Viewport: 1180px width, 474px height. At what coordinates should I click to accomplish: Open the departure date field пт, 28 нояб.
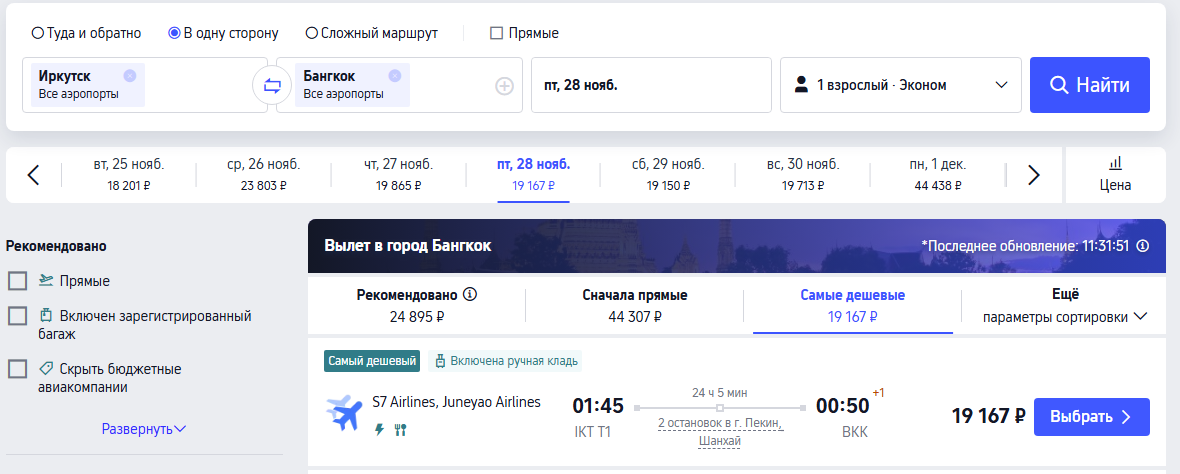coord(651,85)
